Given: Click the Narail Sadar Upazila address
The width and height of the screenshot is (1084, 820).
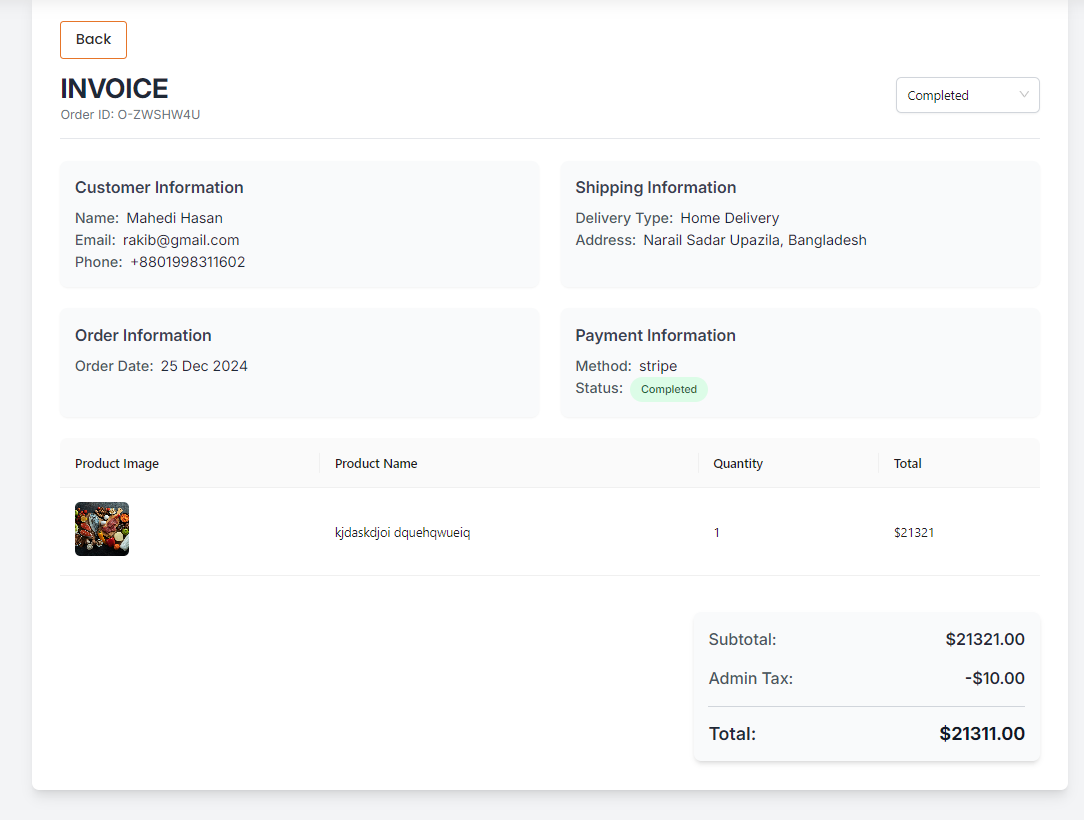Looking at the screenshot, I should pos(754,240).
